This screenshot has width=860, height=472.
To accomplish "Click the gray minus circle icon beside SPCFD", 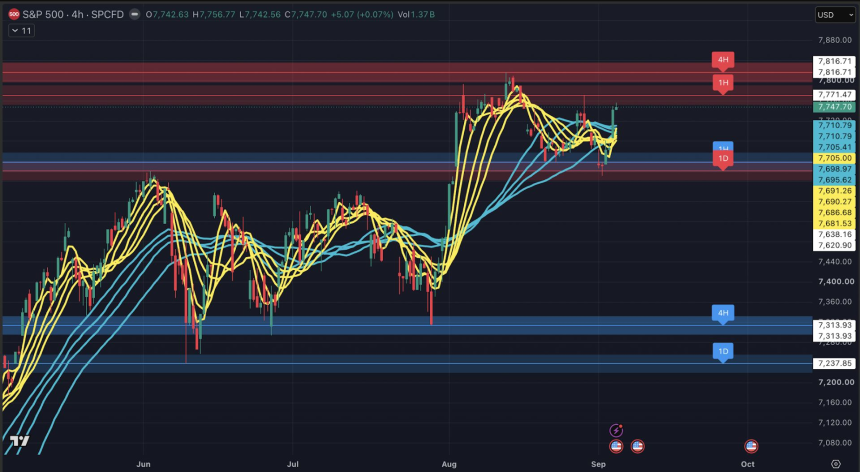I will tap(134, 14).
